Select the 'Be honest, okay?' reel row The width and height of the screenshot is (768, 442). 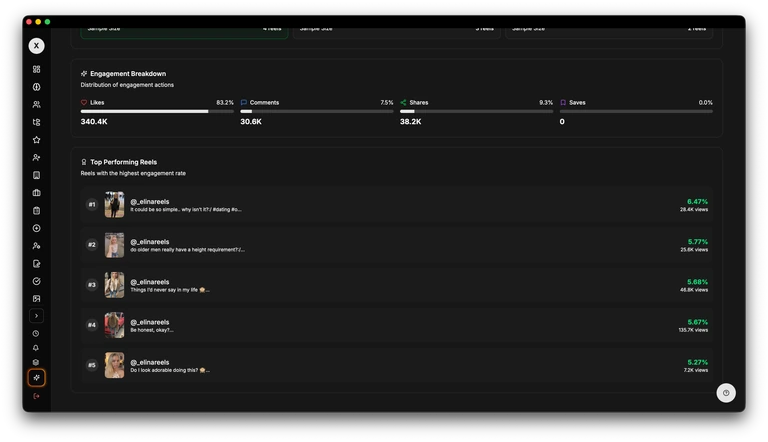(x=400, y=325)
